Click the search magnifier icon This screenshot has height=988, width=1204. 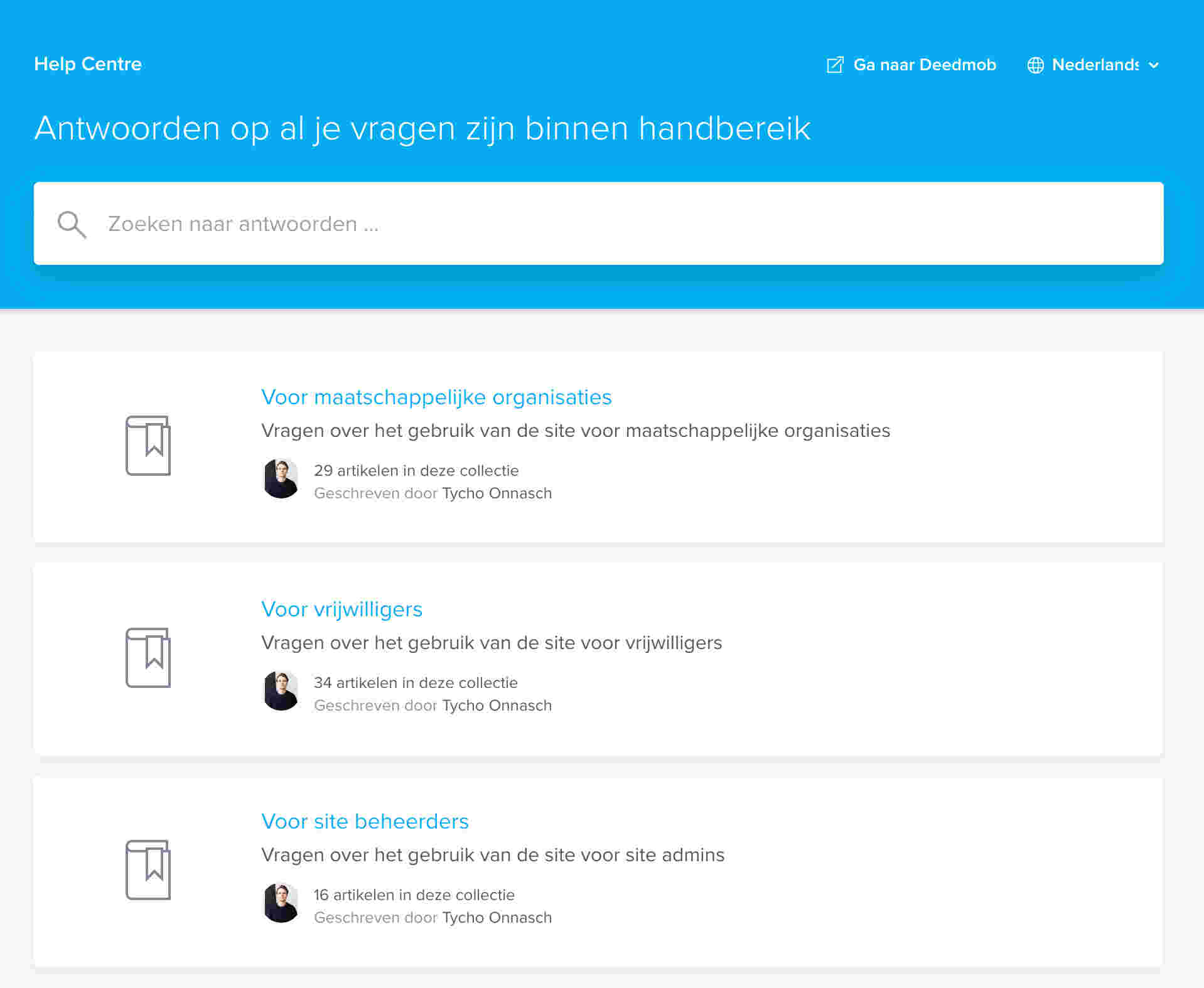[71, 224]
